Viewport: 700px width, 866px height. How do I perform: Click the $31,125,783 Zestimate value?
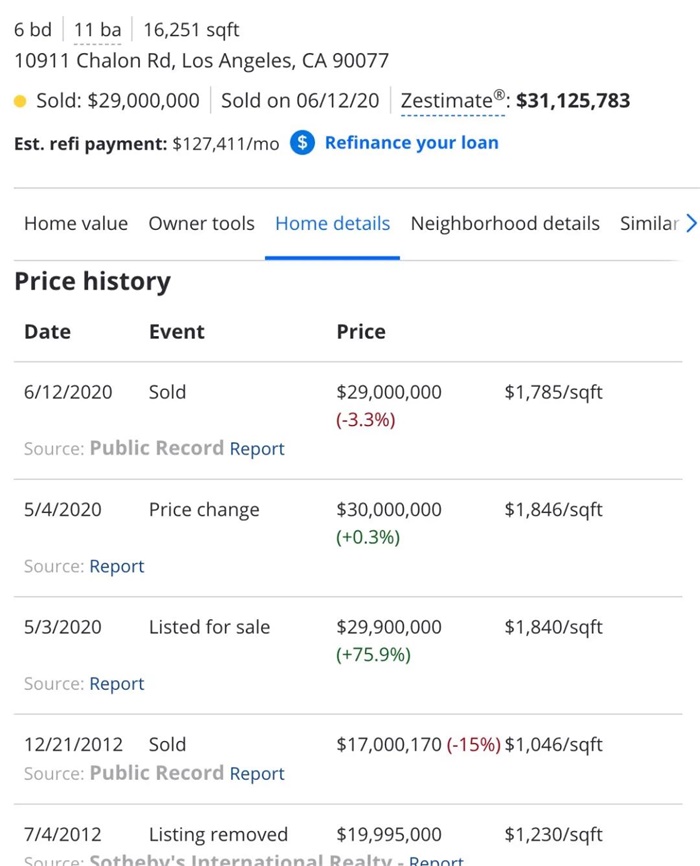[x=573, y=101]
